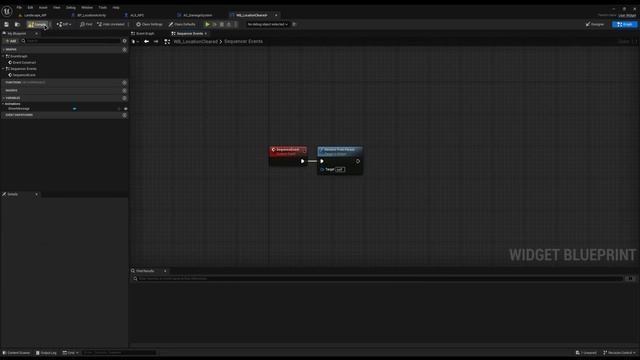Viewport: 640px width, 360px height.
Task: Click the Find toolbar button
Action: 86,24
